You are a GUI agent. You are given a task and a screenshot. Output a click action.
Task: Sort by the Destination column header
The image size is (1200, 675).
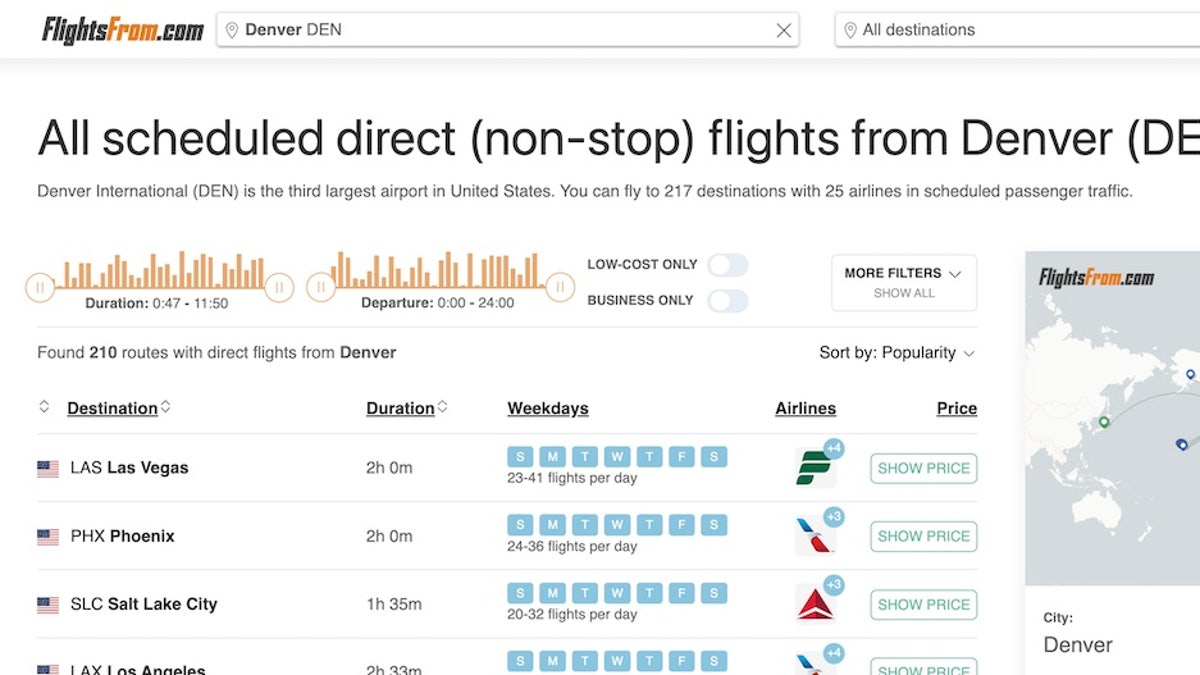tap(112, 408)
